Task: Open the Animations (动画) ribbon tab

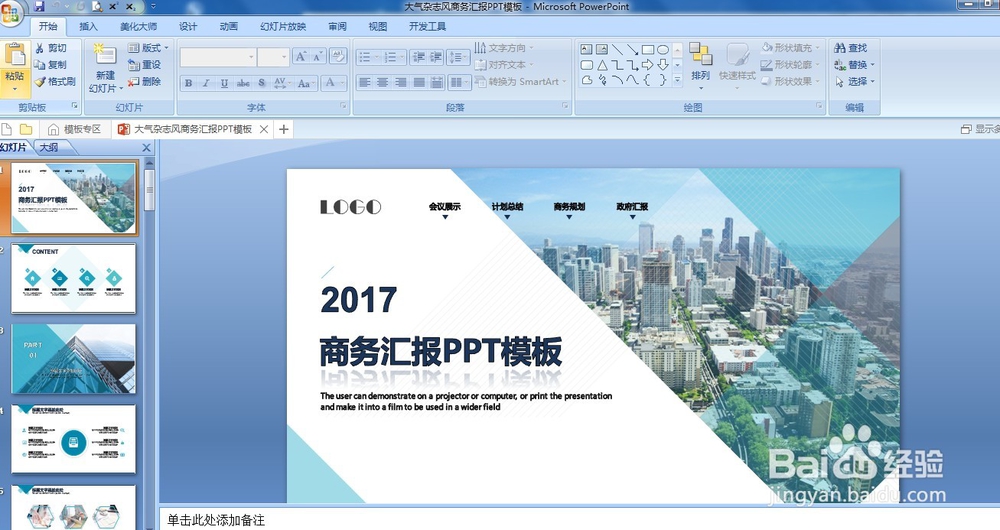Action: click(x=228, y=26)
